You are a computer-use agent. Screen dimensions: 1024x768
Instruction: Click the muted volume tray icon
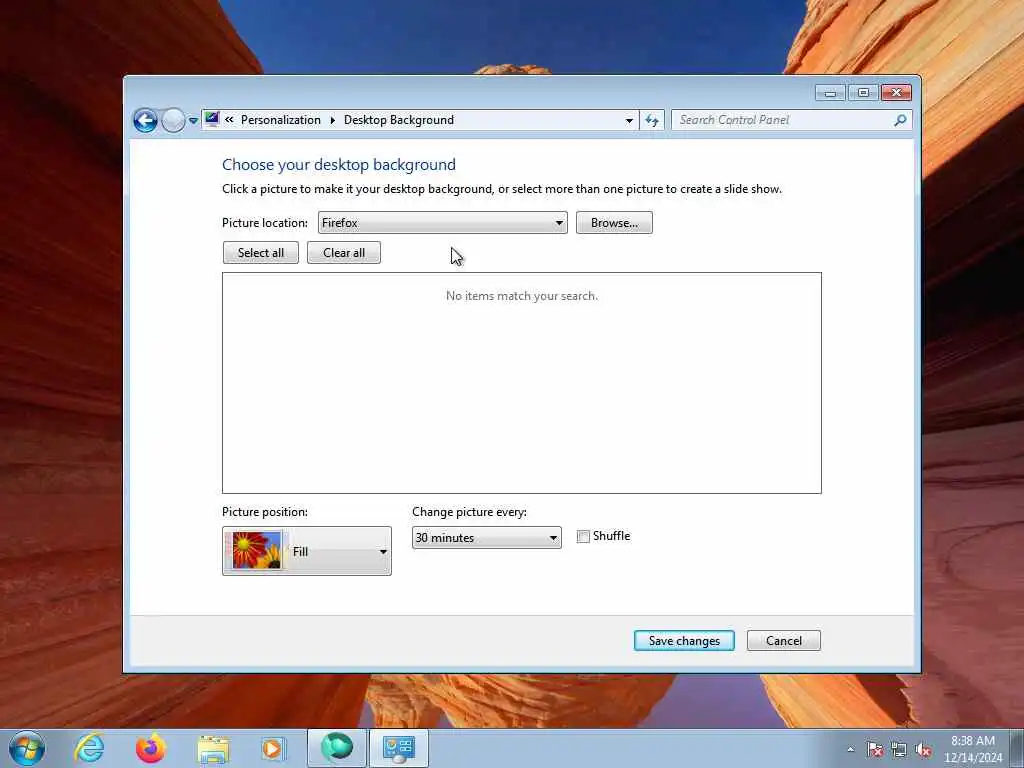923,750
